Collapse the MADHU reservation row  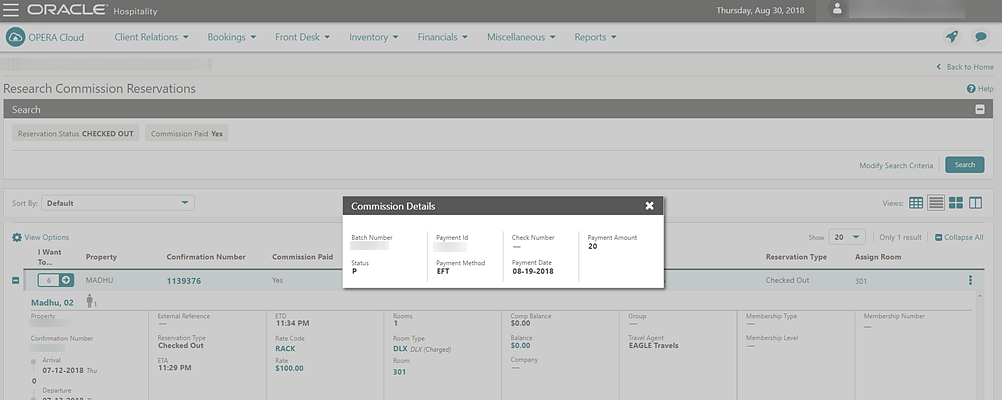click(x=15, y=281)
